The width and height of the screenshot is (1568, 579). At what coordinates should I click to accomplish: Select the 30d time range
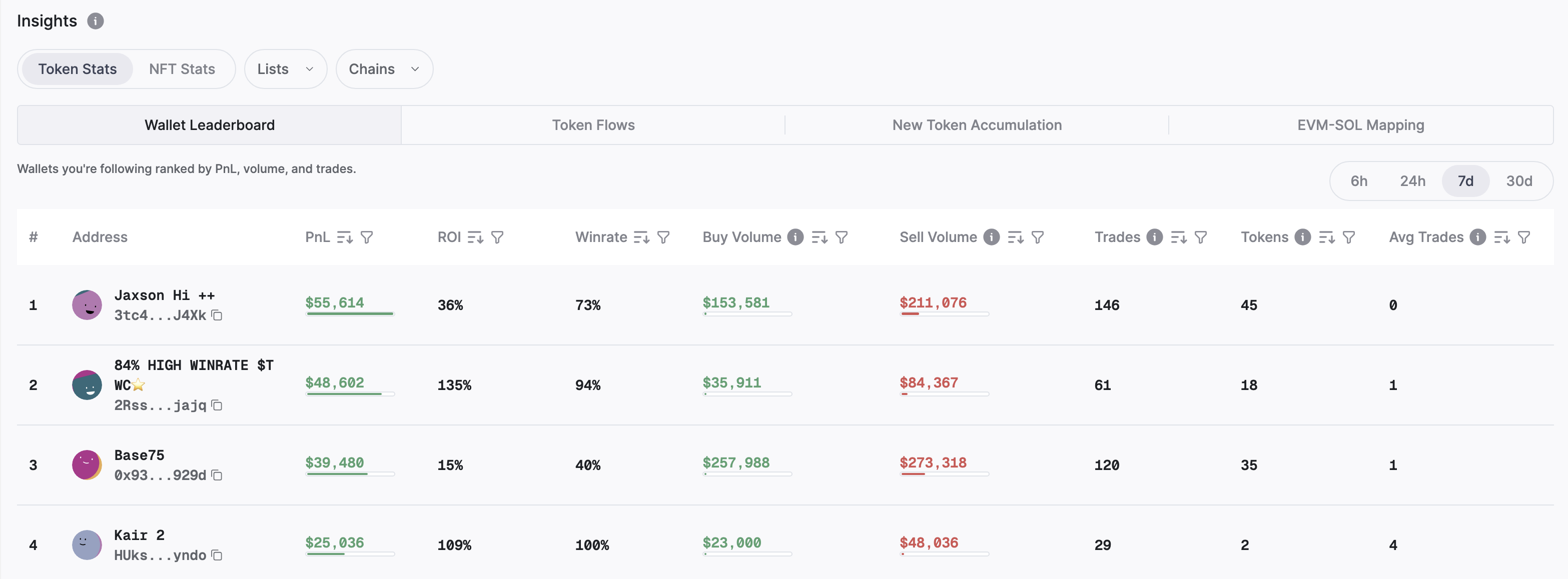(1518, 181)
